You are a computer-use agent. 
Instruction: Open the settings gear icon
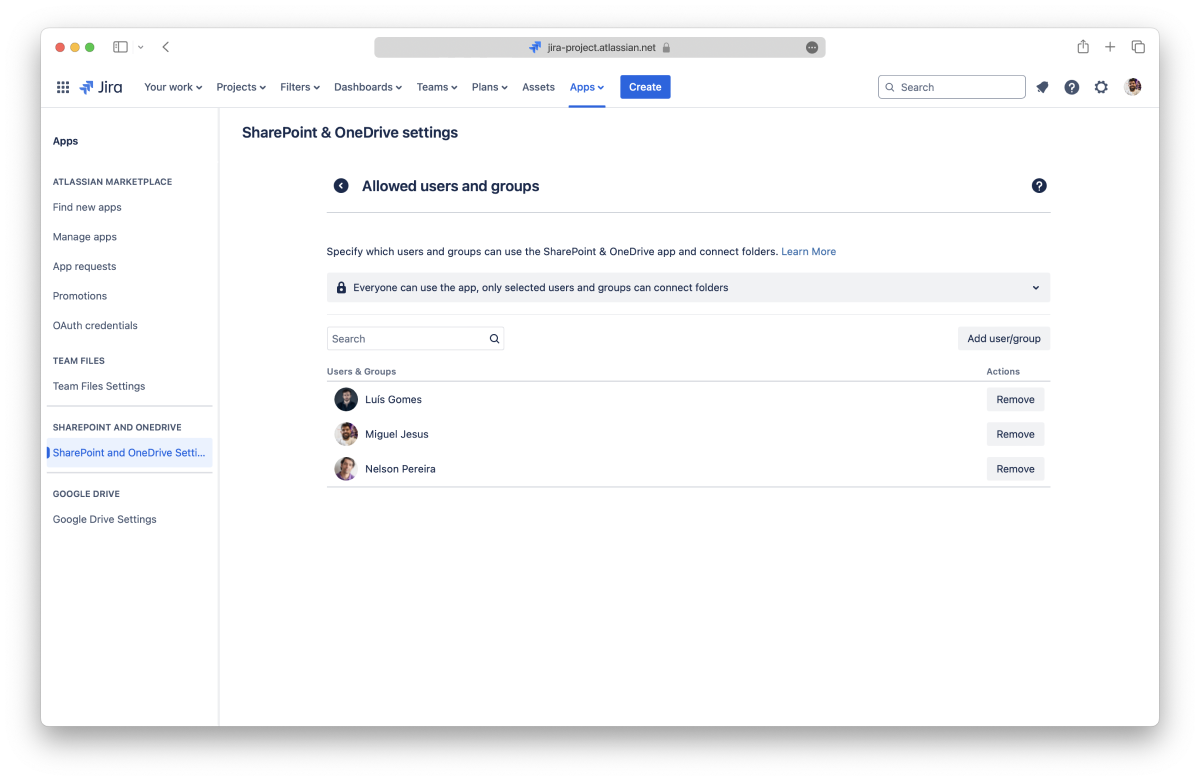coord(1101,87)
